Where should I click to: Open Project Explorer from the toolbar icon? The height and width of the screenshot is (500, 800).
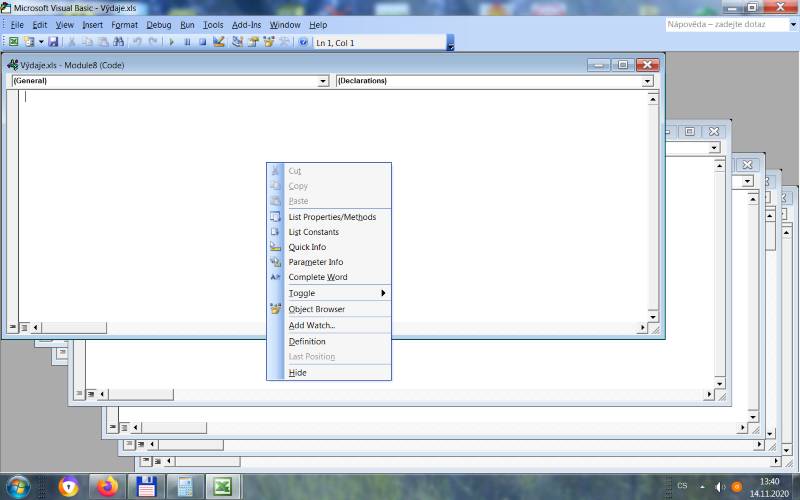point(237,42)
